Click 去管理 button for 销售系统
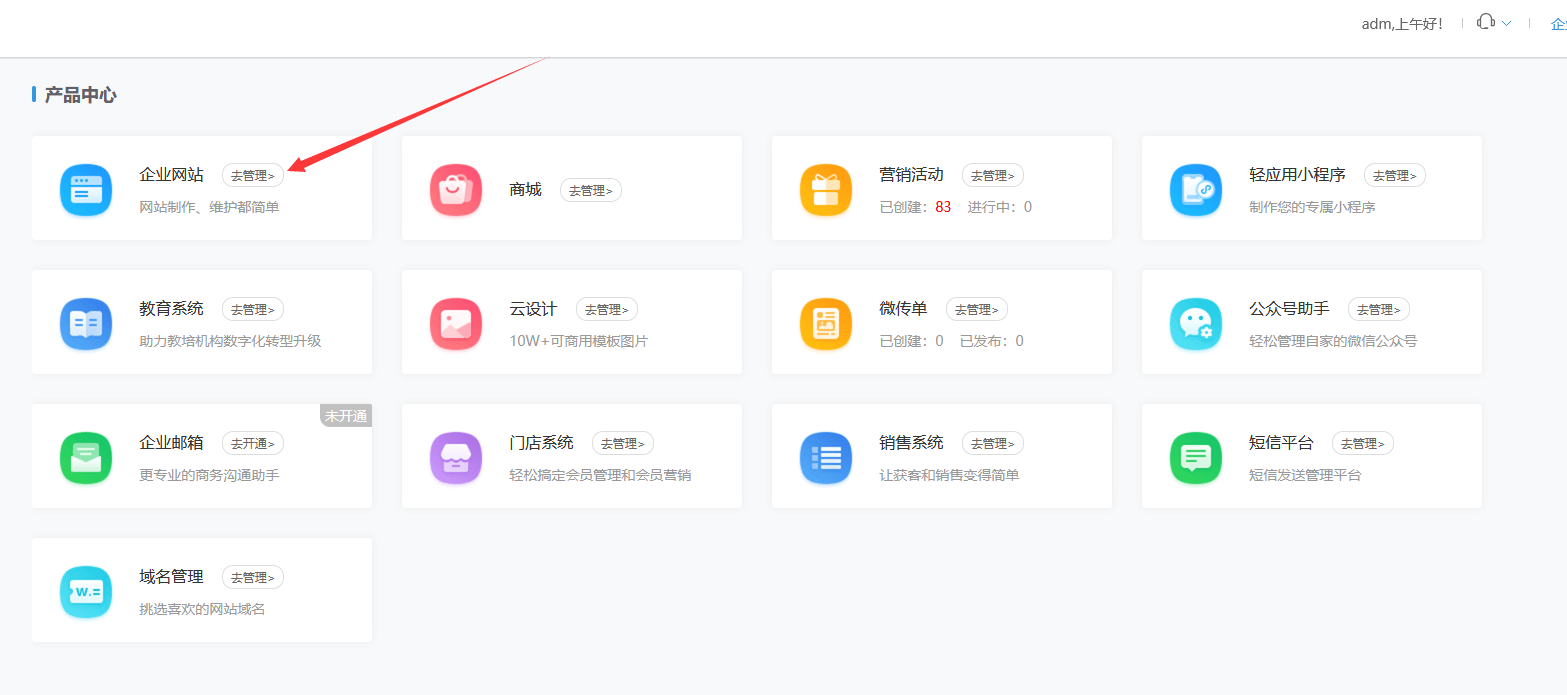 993,443
